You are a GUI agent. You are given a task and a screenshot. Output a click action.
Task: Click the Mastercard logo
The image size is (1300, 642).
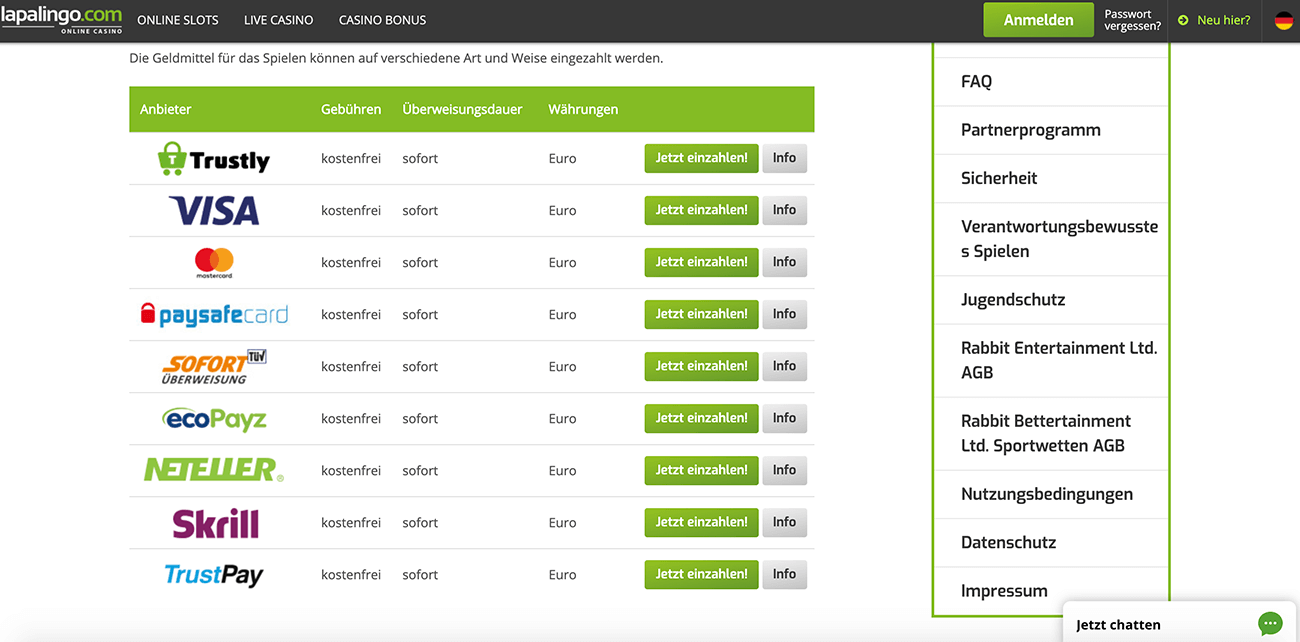[x=214, y=263]
